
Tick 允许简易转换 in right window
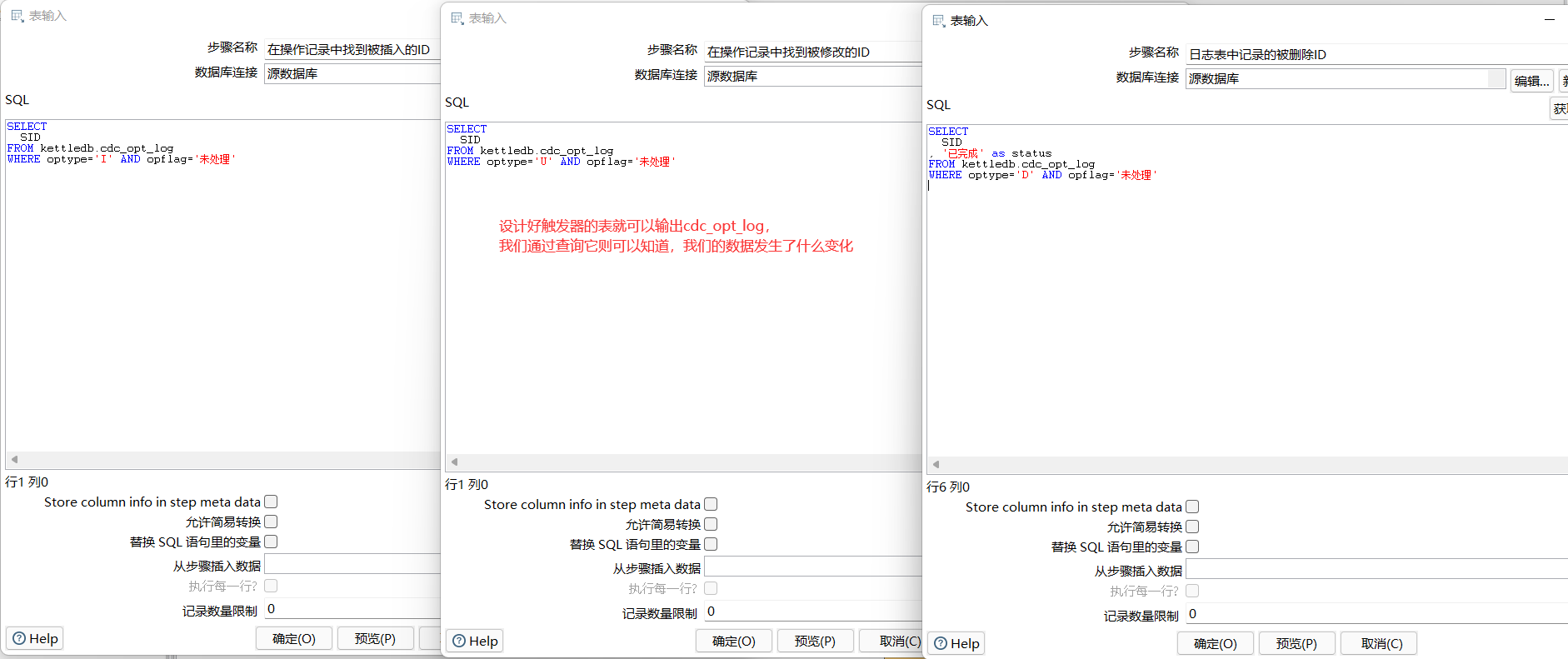point(1192,527)
